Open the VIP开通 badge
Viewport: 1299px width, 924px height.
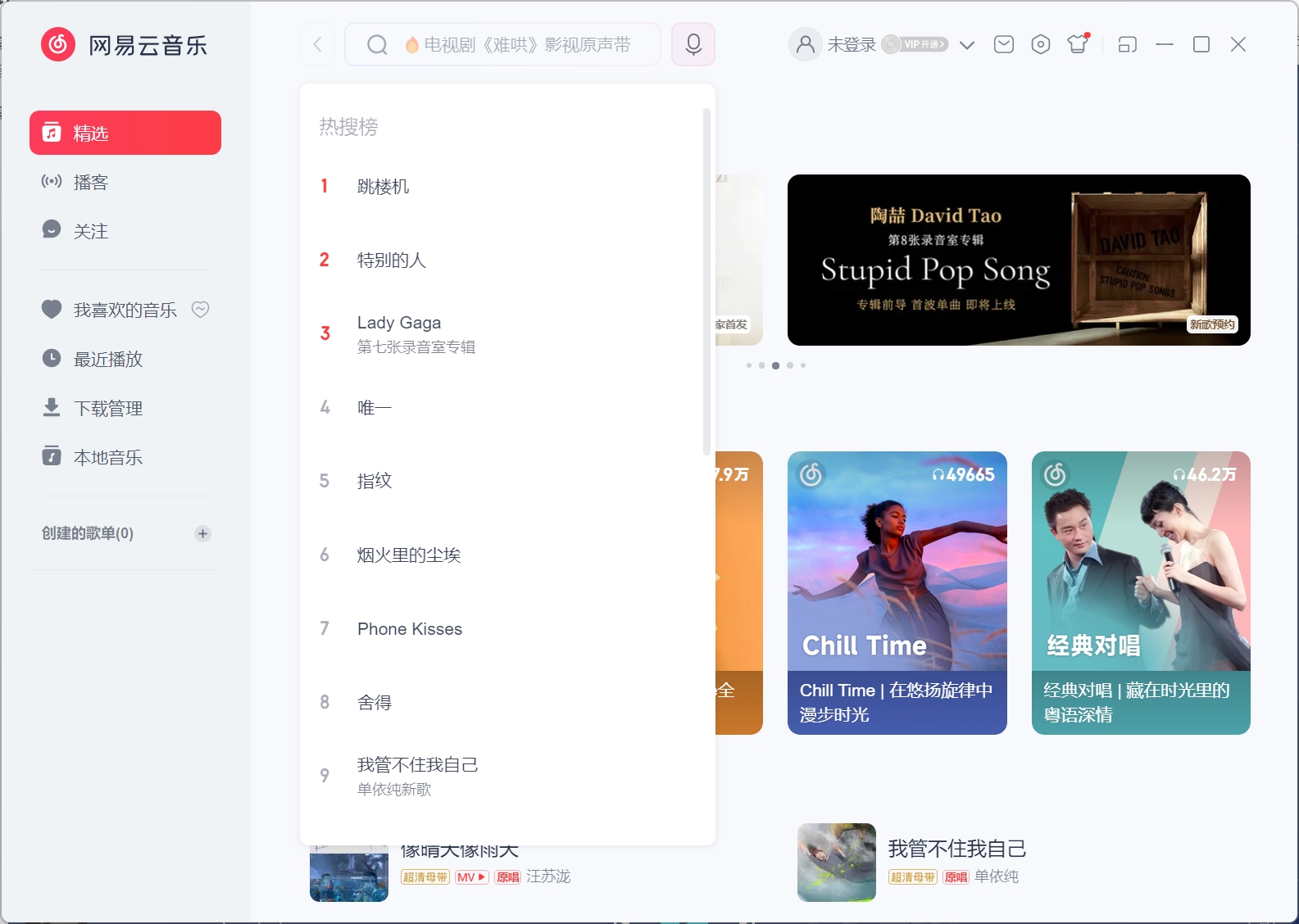[915, 44]
